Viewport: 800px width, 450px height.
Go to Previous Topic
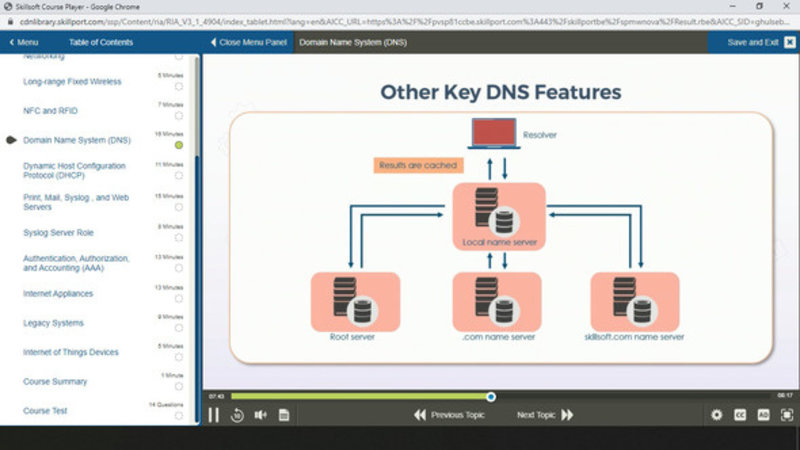coord(449,415)
